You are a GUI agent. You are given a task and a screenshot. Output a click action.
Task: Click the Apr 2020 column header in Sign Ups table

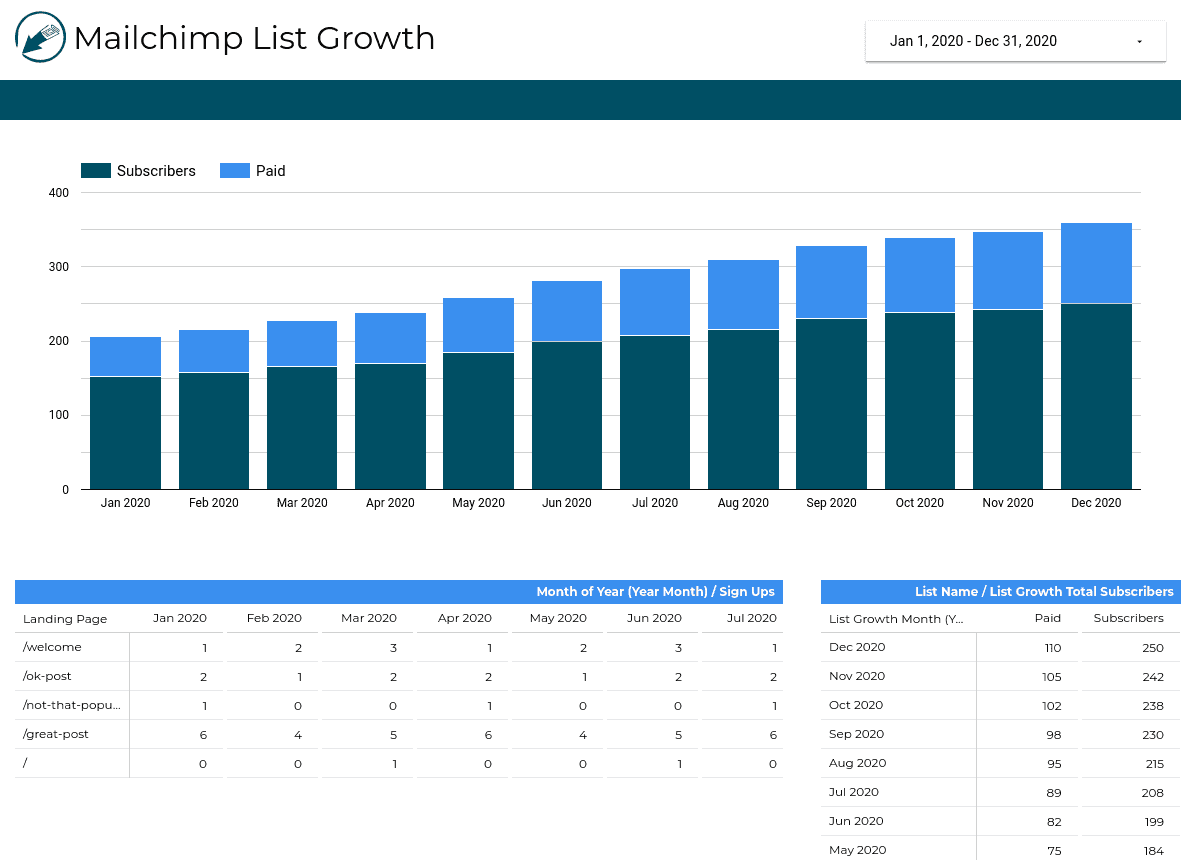click(465, 618)
